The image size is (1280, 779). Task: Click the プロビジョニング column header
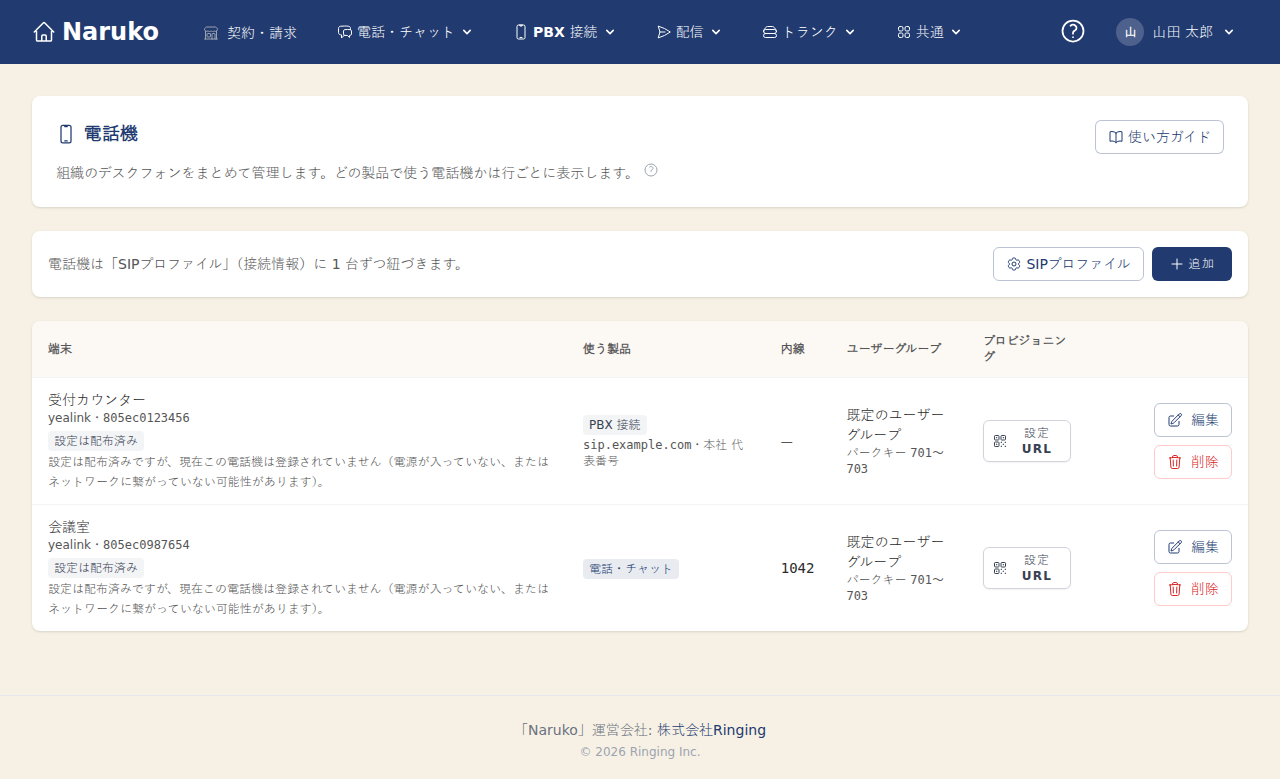coord(1024,348)
